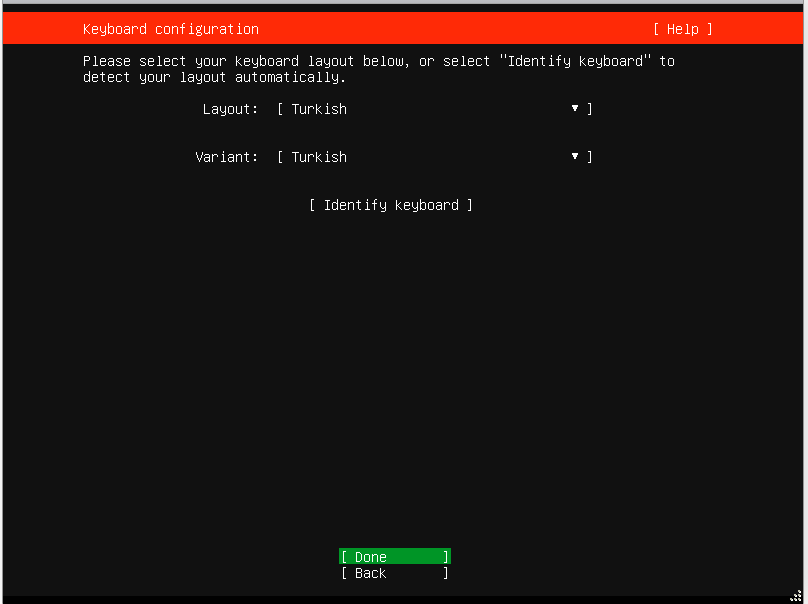Go to previous screen with Back

[x=394, y=573]
